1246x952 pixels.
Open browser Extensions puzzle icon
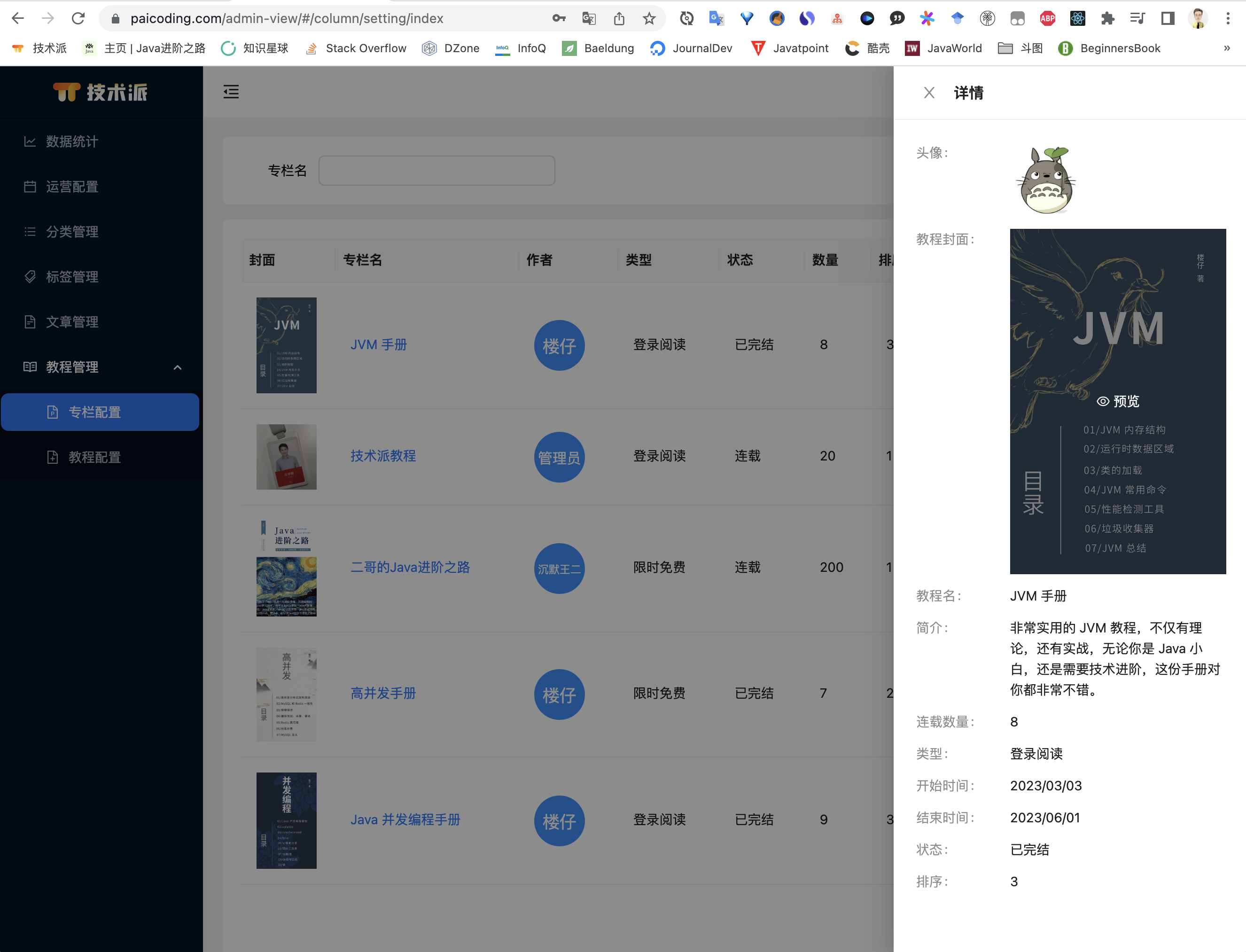click(x=1107, y=19)
